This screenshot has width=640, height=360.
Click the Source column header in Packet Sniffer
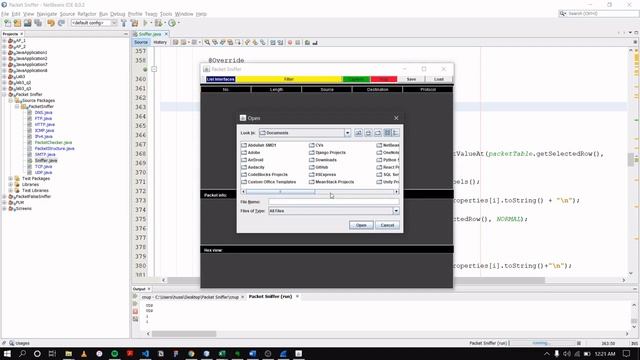pyautogui.click(x=327, y=89)
